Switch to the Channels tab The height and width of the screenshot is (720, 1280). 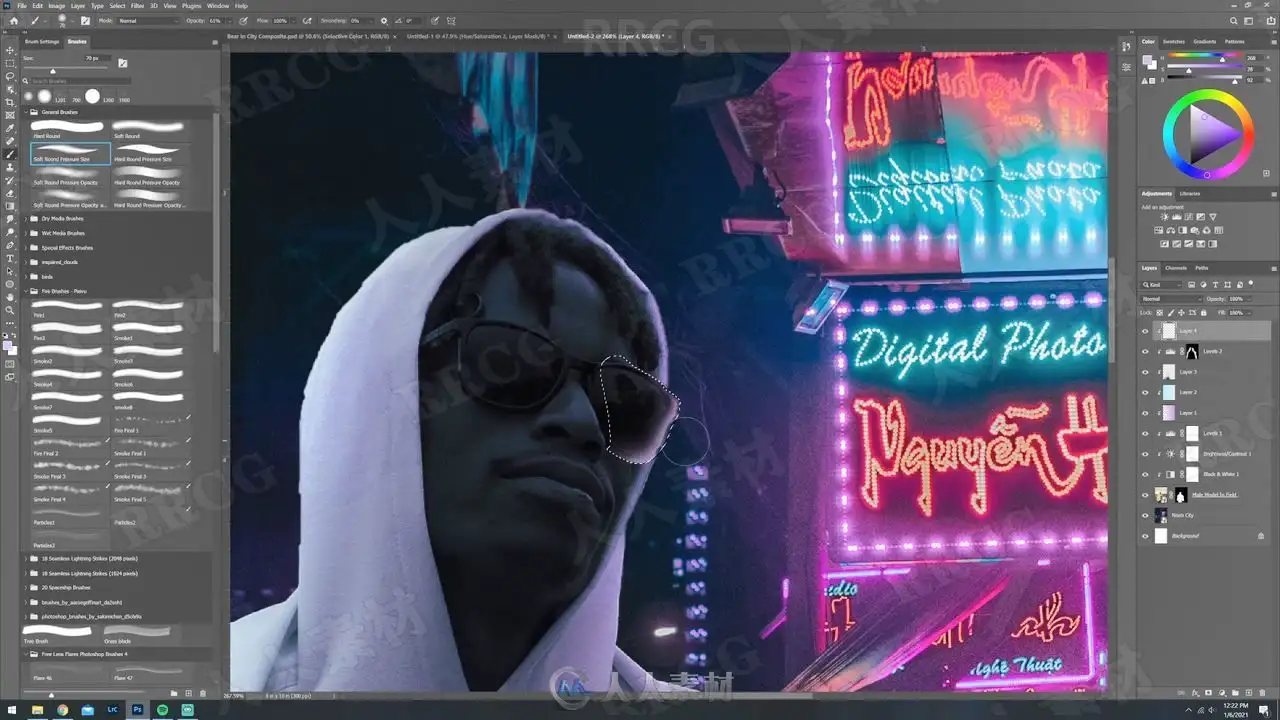1176,268
